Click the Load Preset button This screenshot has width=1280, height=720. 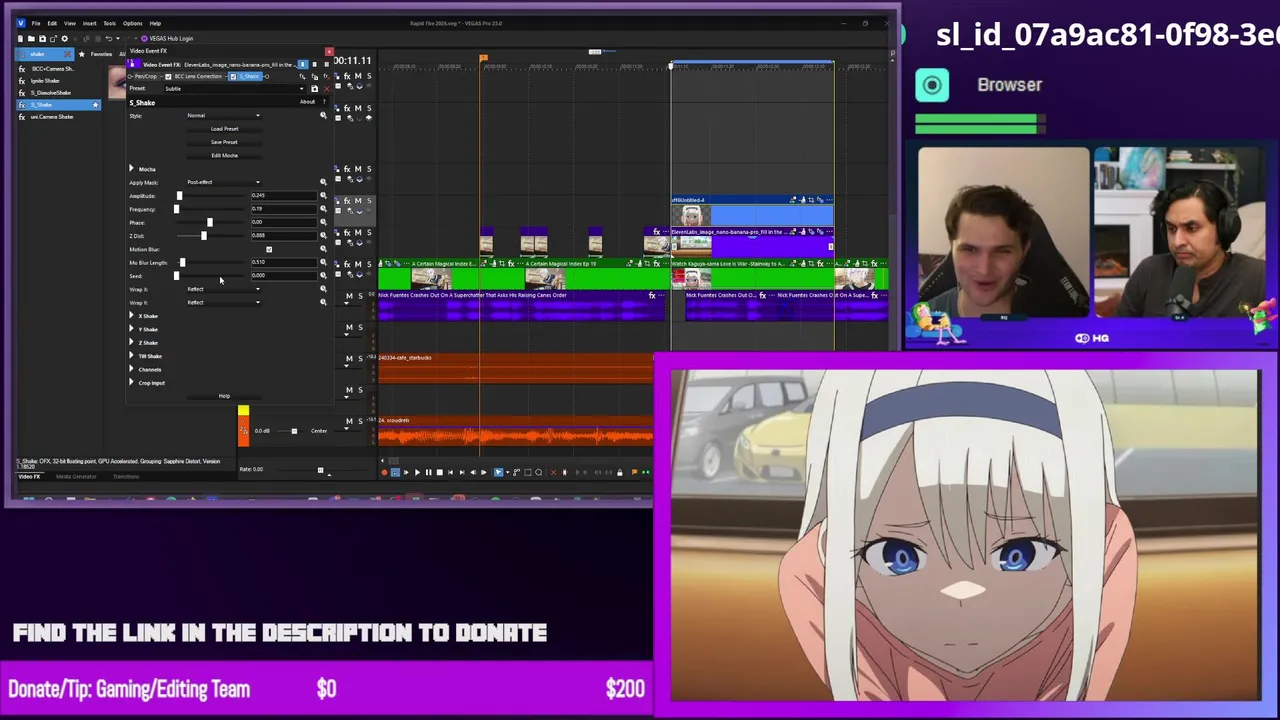pos(224,129)
